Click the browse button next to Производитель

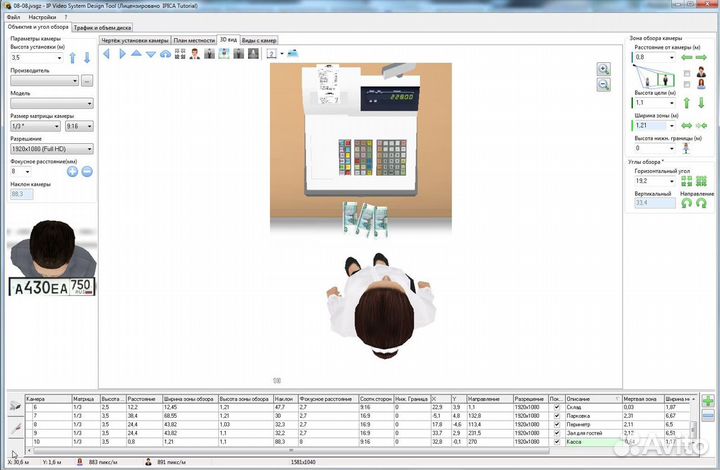(87, 80)
